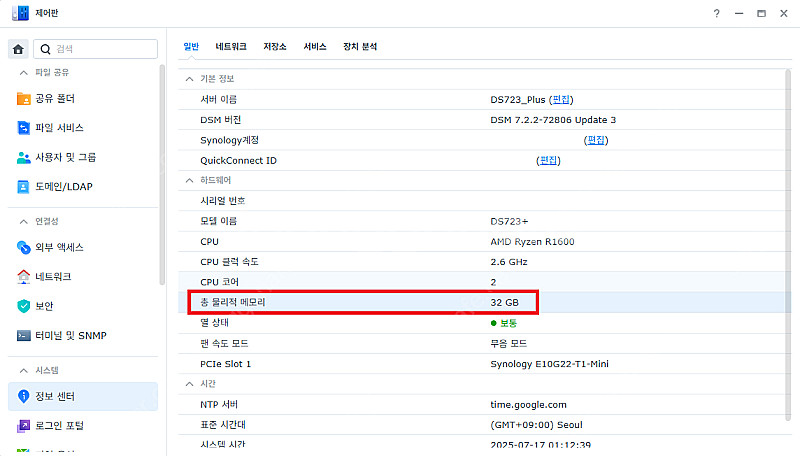Switch to the 저장소 tab
This screenshot has width=800, height=456.
(275, 47)
